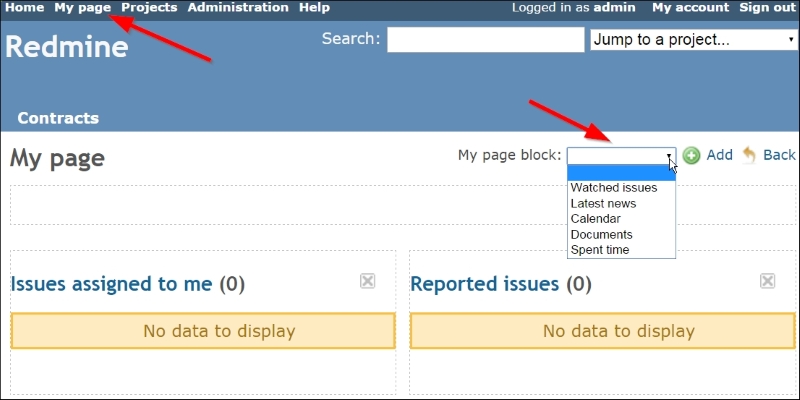This screenshot has height=400, width=800.
Task: Open the Issues assigned to me link
Action: click(111, 284)
